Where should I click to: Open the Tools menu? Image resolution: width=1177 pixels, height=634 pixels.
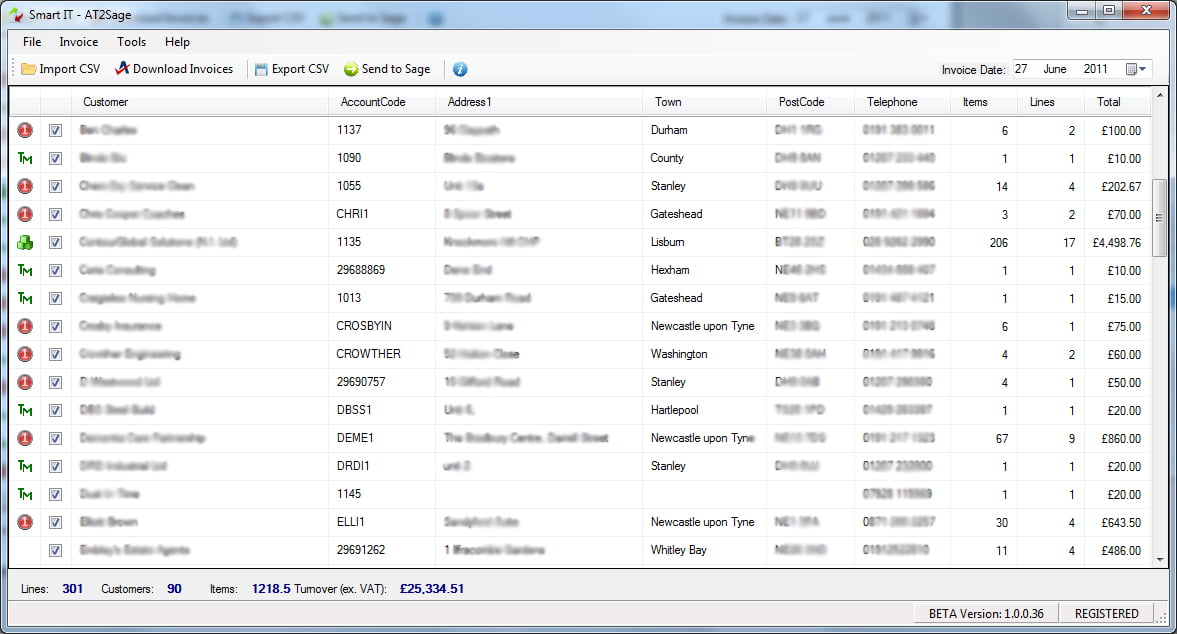[x=131, y=42]
